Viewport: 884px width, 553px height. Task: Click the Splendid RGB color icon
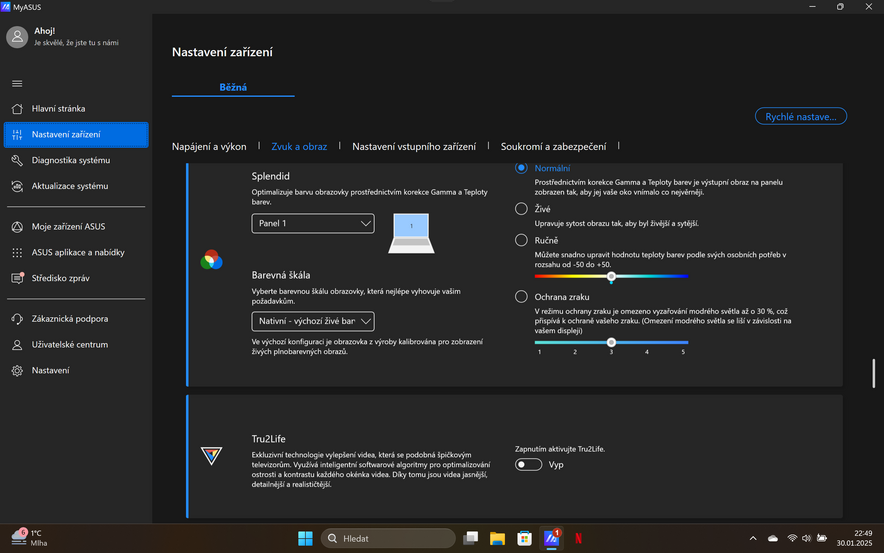pyautogui.click(x=211, y=260)
